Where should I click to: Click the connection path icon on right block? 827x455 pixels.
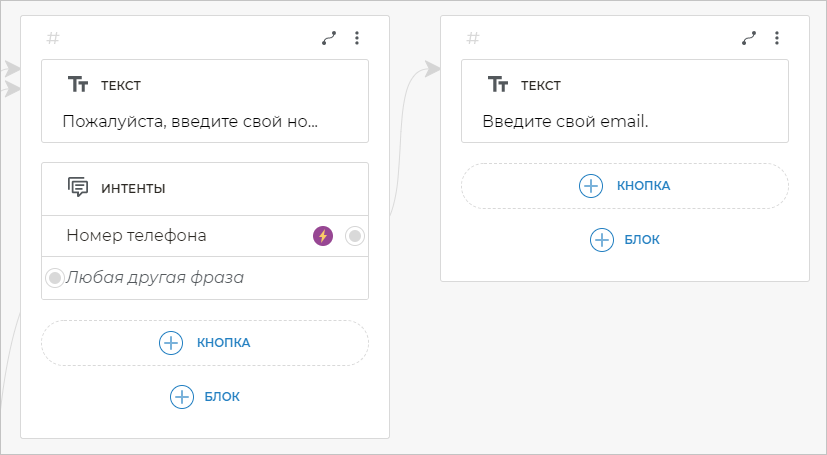pyautogui.click(x=749, y=39)
